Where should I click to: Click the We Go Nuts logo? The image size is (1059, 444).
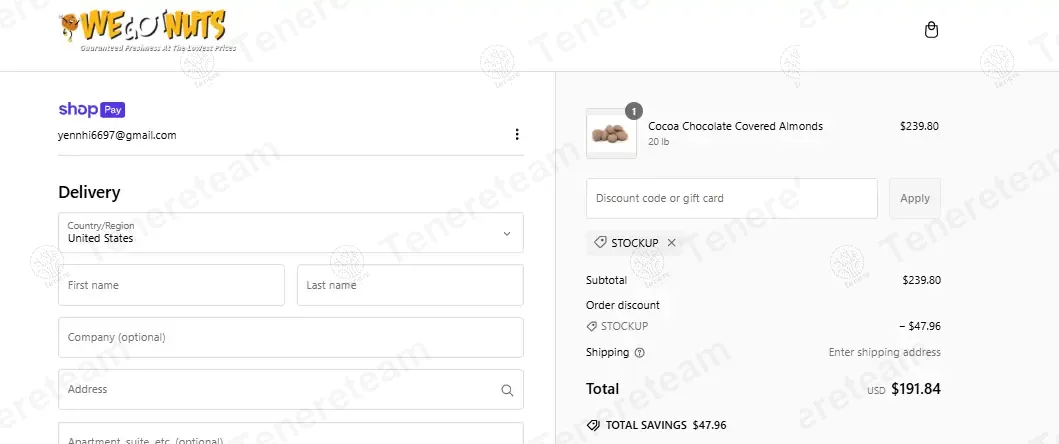click(x=146, y=31)
